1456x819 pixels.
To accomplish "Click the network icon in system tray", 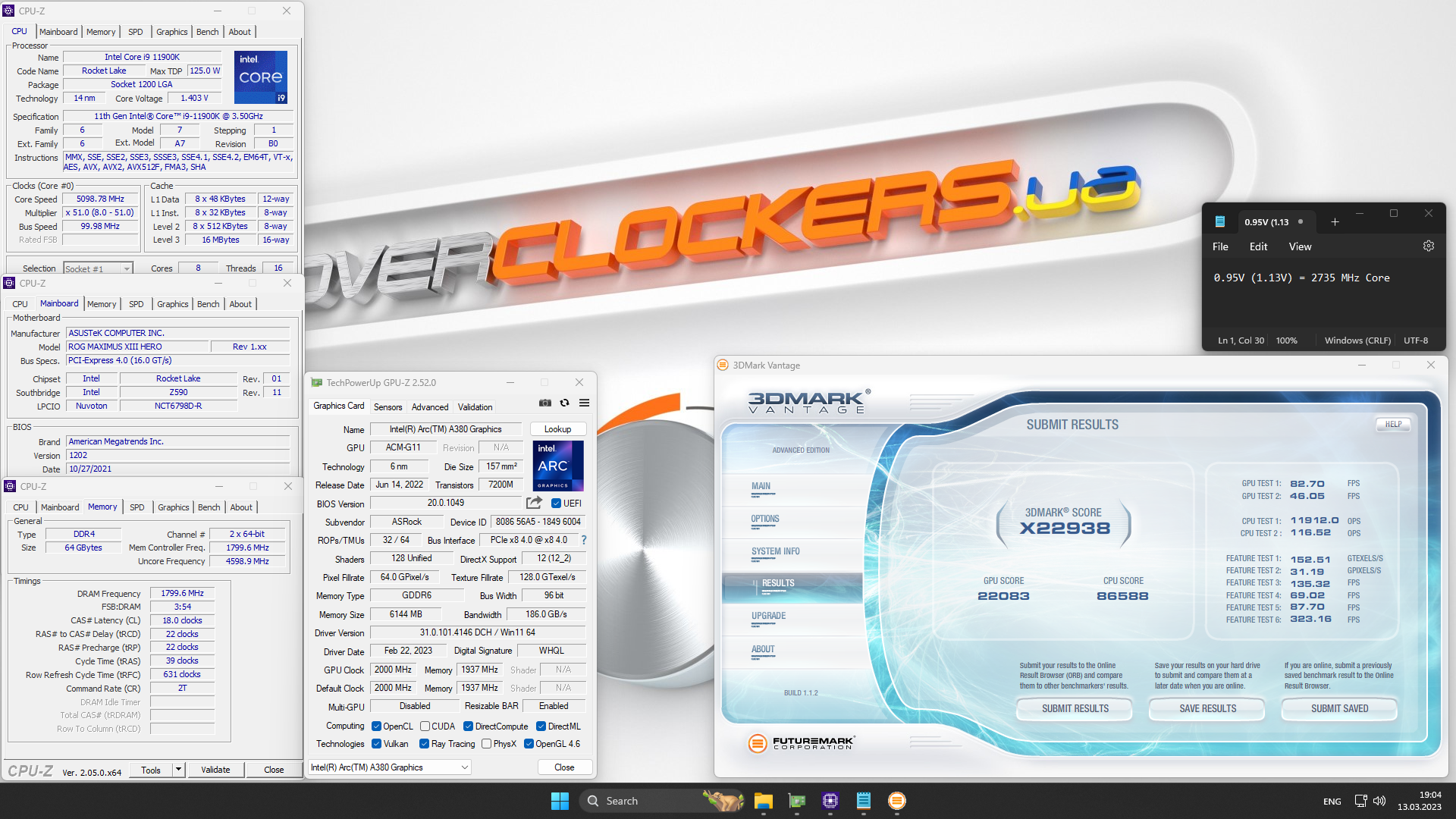I will (1360, 801).
